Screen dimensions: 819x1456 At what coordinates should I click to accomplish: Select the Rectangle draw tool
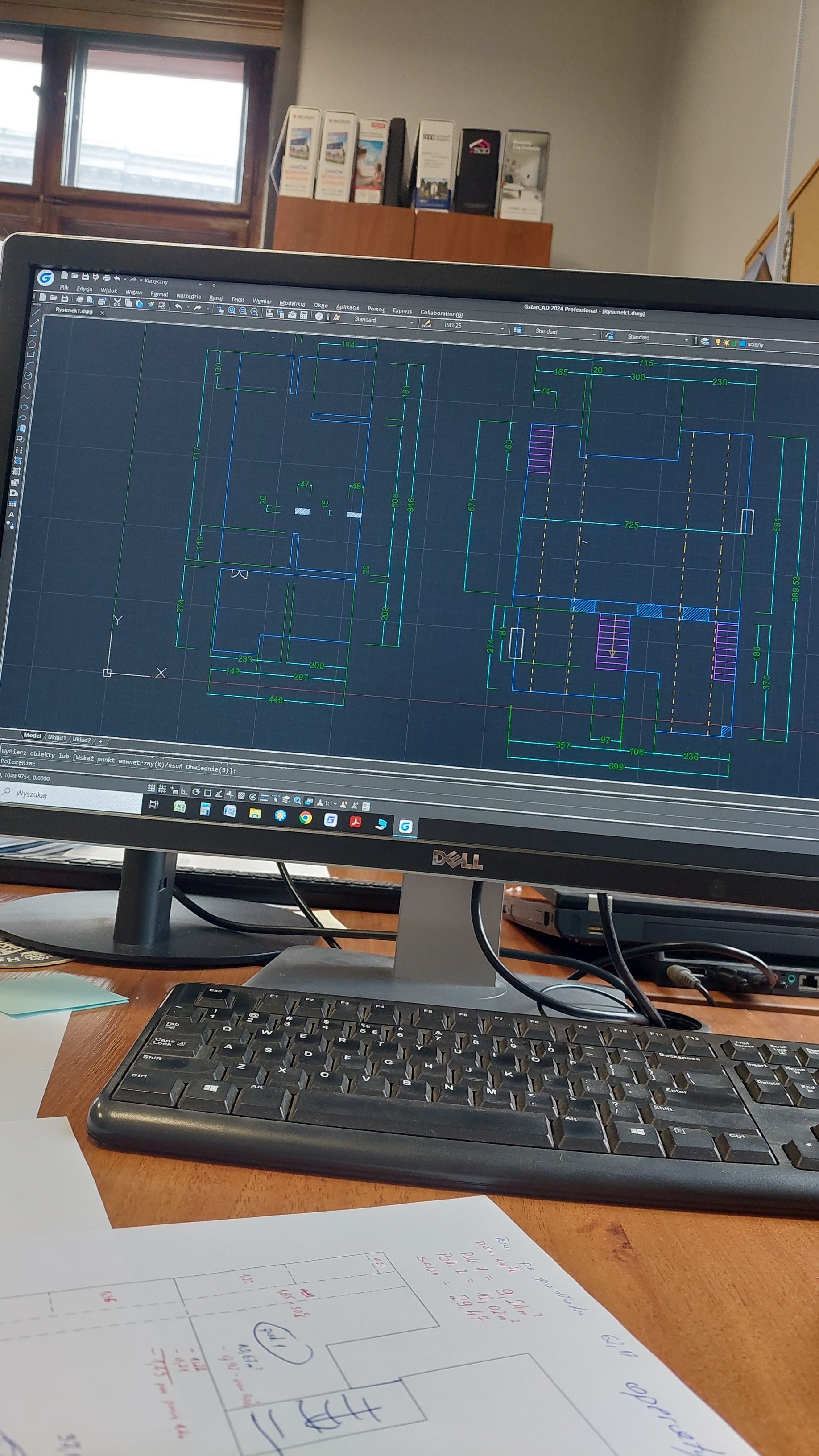tap(30, 355)
